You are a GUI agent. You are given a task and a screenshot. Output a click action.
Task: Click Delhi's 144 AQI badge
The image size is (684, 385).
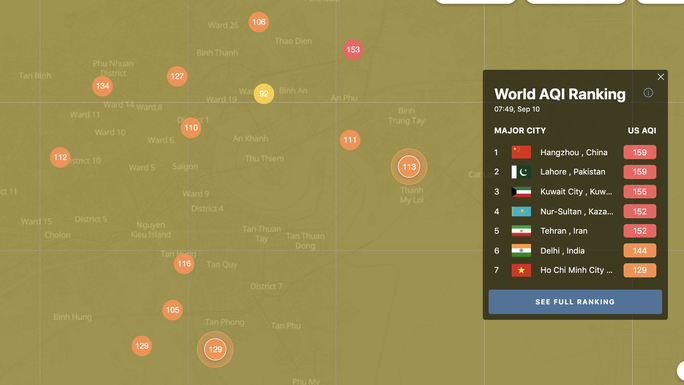640,251
